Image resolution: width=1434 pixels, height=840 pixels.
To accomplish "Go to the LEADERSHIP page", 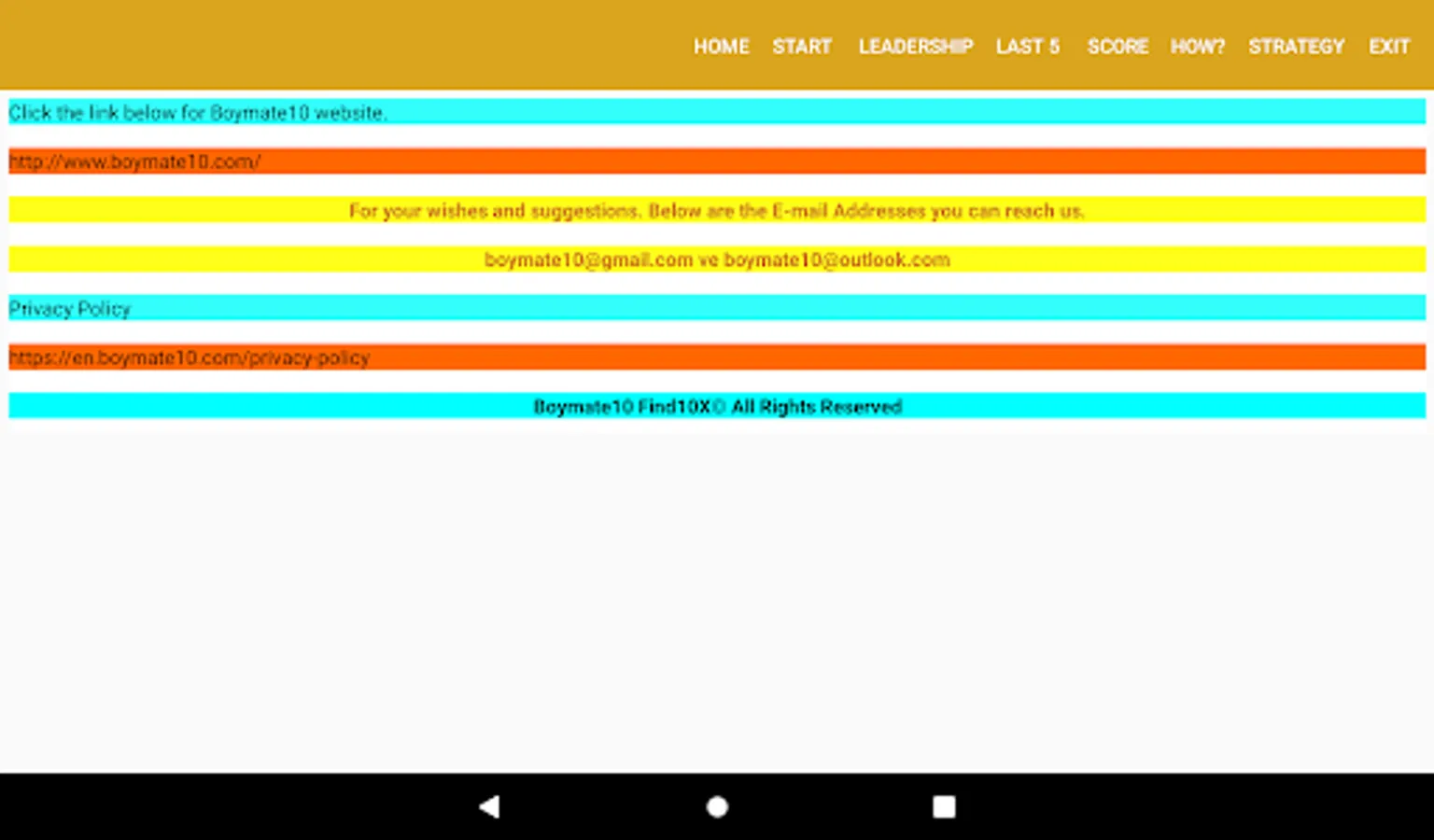I will click(916, 46).
